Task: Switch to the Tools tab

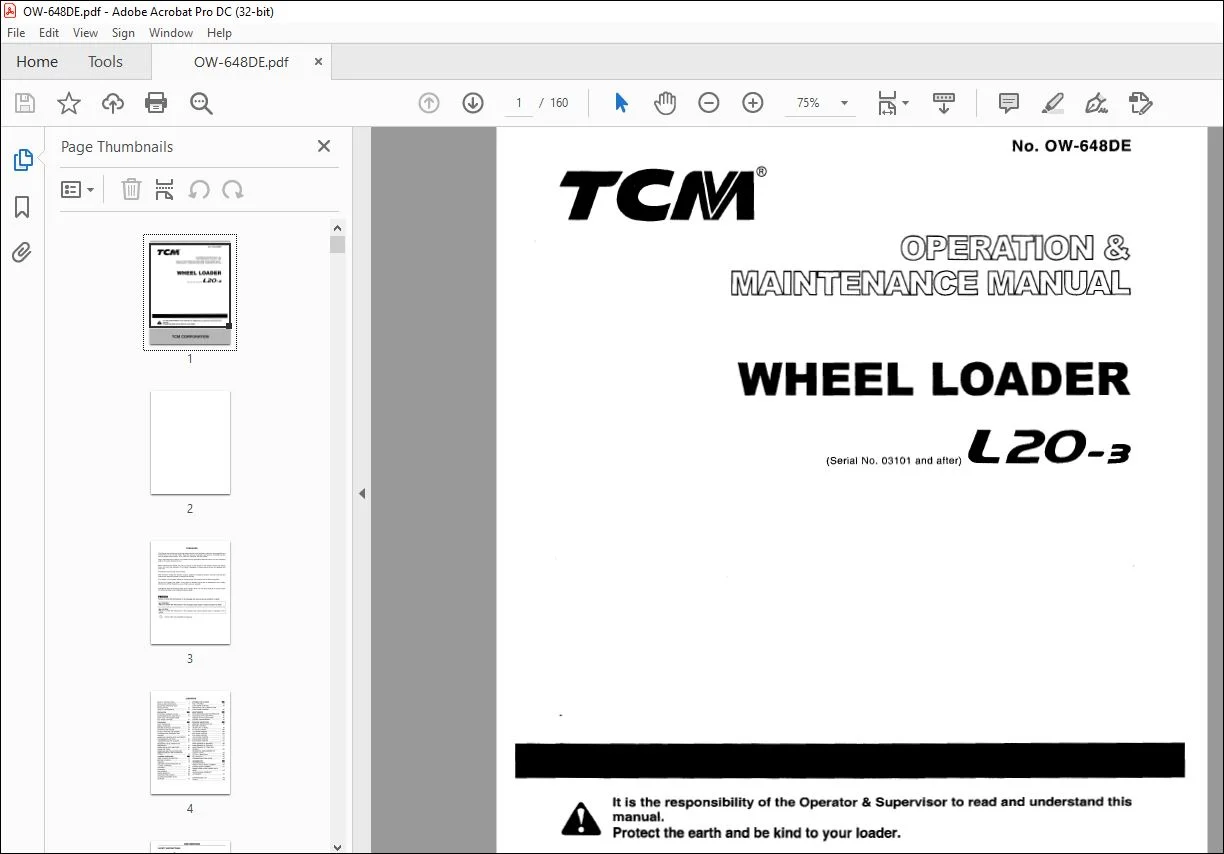Action: tap(105, 62)
